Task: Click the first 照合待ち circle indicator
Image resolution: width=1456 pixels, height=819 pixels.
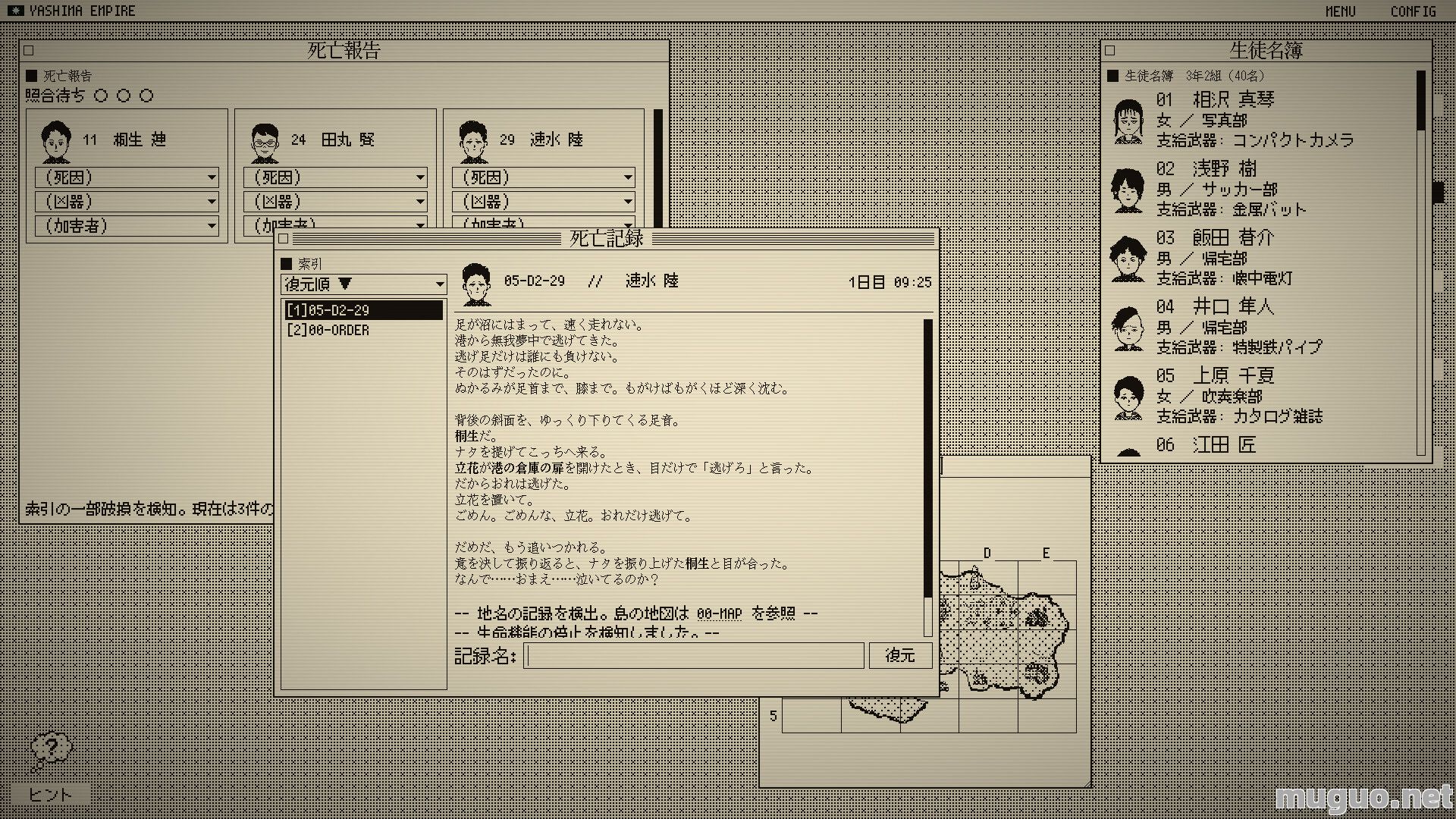Action: (x=101, y=96)
